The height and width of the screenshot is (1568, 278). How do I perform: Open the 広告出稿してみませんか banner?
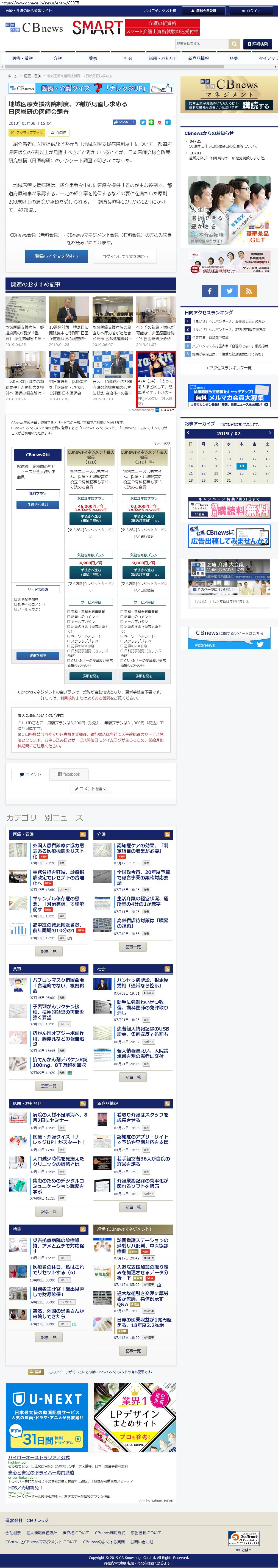229,537
